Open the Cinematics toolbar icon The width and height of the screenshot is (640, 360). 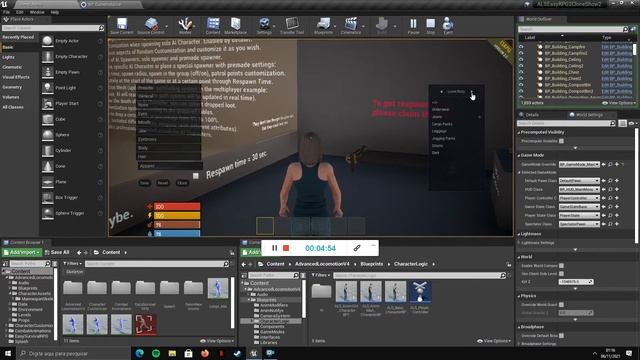351,24
